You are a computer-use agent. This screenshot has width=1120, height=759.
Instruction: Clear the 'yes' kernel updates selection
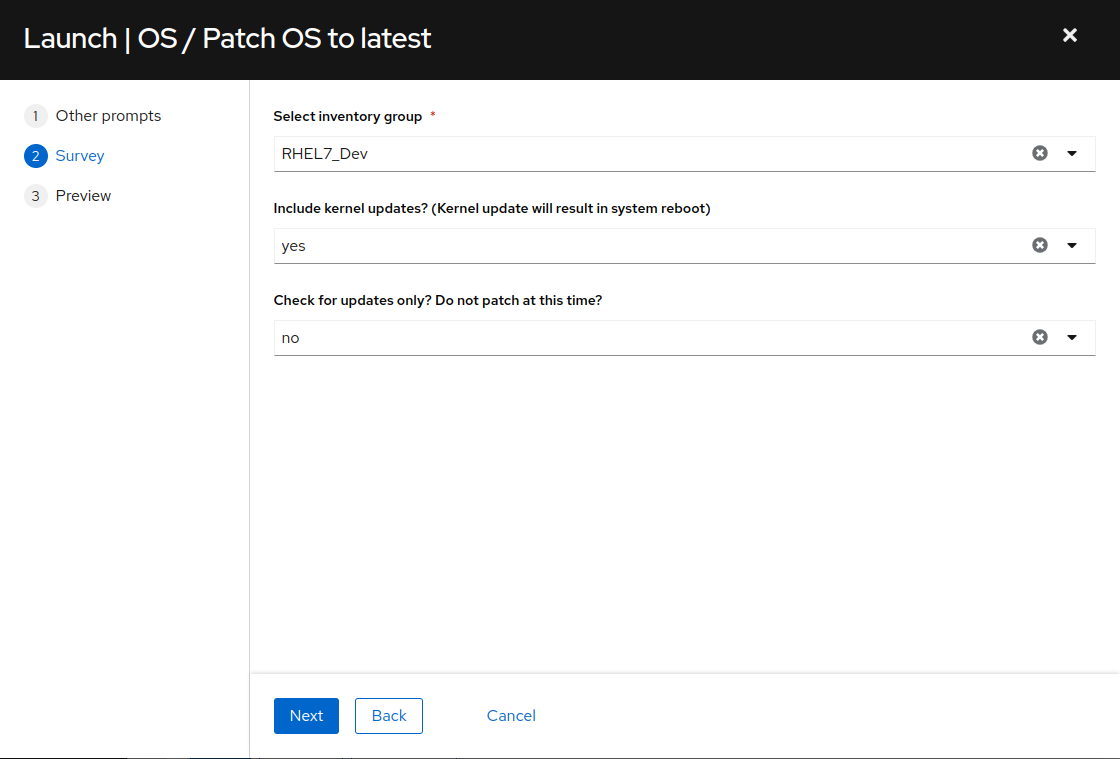coord(1039,246)
